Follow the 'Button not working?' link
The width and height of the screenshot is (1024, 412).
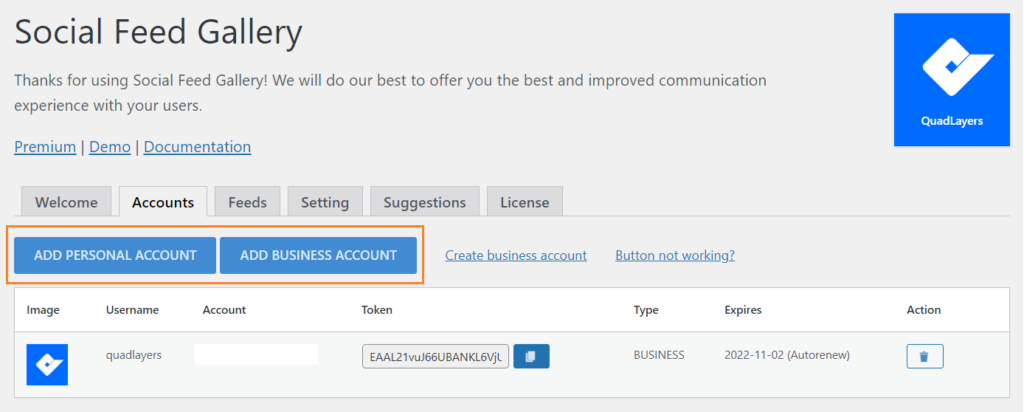[x=675, y=255]
